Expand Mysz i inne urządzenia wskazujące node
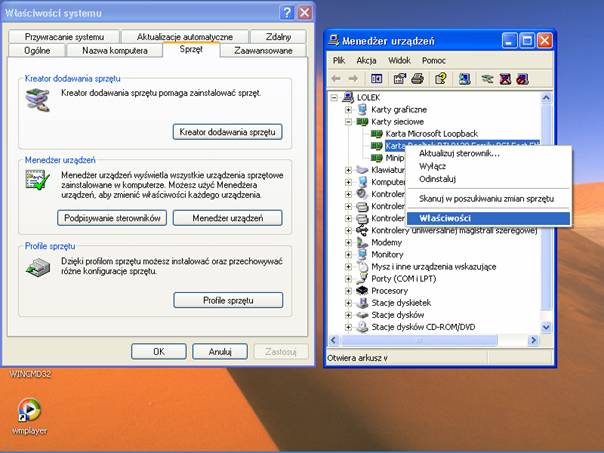 pyautogui.click(x=348, y=267)
